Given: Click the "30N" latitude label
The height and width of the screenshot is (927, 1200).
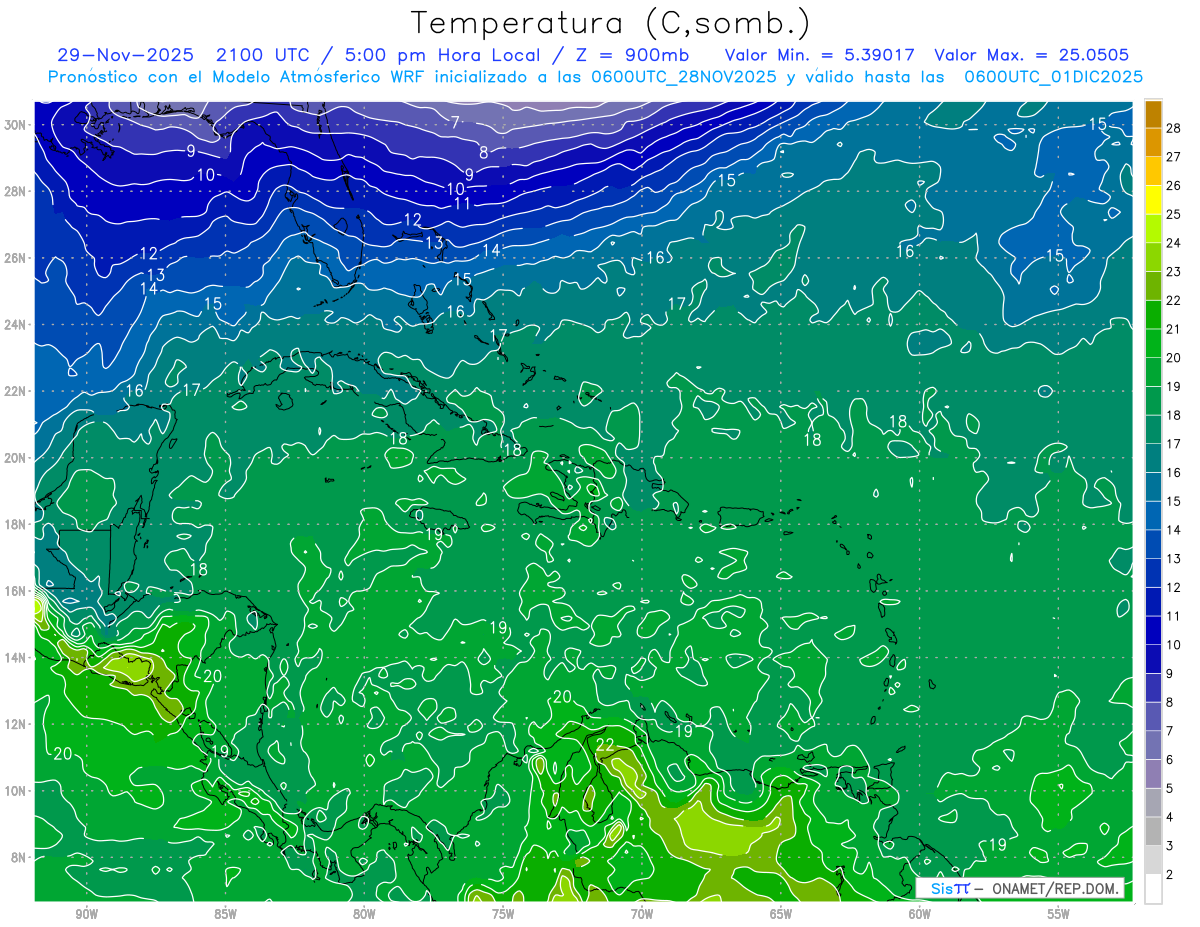Looking at the screenshot, I should [x=17, y=125].
